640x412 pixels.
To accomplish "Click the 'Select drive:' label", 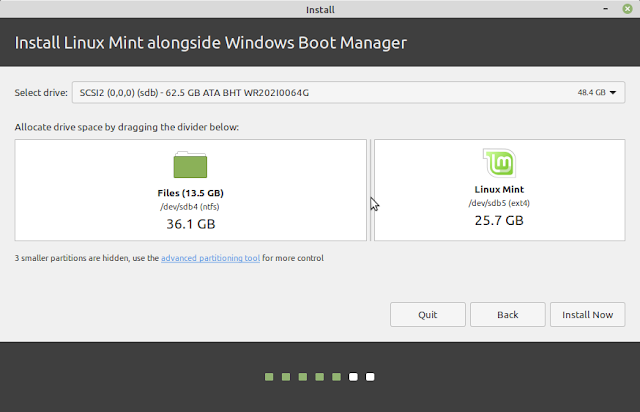I will [41, 93].
